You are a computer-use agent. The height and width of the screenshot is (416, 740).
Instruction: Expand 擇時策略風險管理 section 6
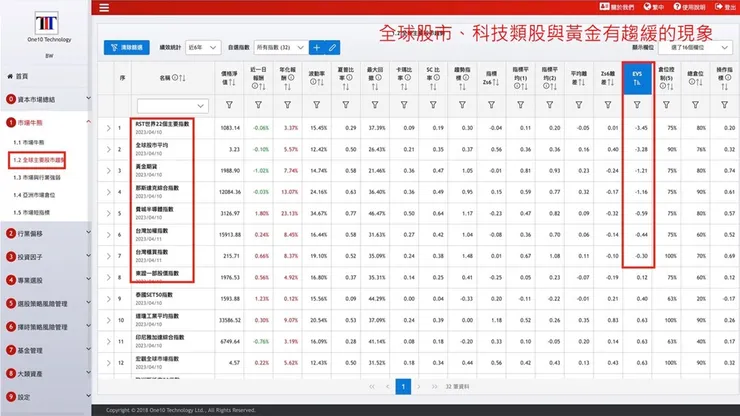pos(46,327)
